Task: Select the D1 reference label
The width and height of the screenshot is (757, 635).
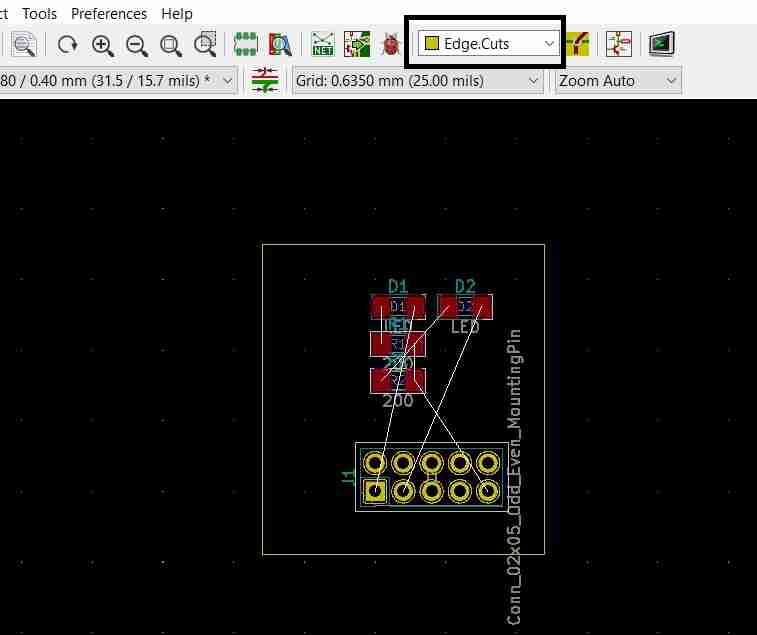Action: (x=398, y=286)
